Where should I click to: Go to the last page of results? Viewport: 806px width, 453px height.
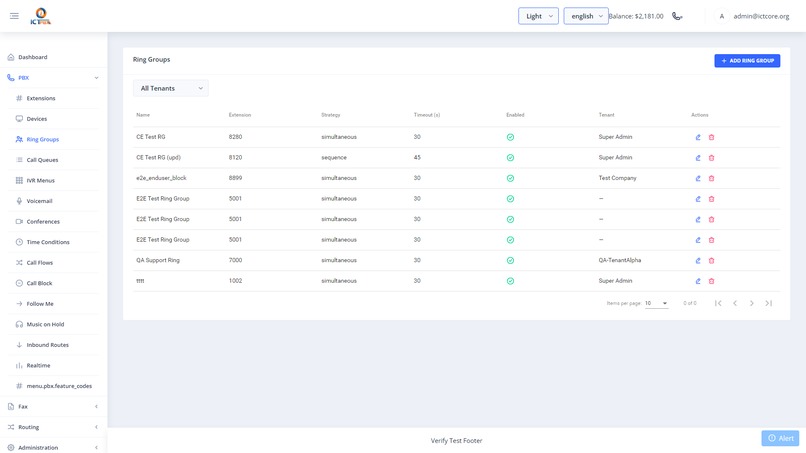point(768,303)
